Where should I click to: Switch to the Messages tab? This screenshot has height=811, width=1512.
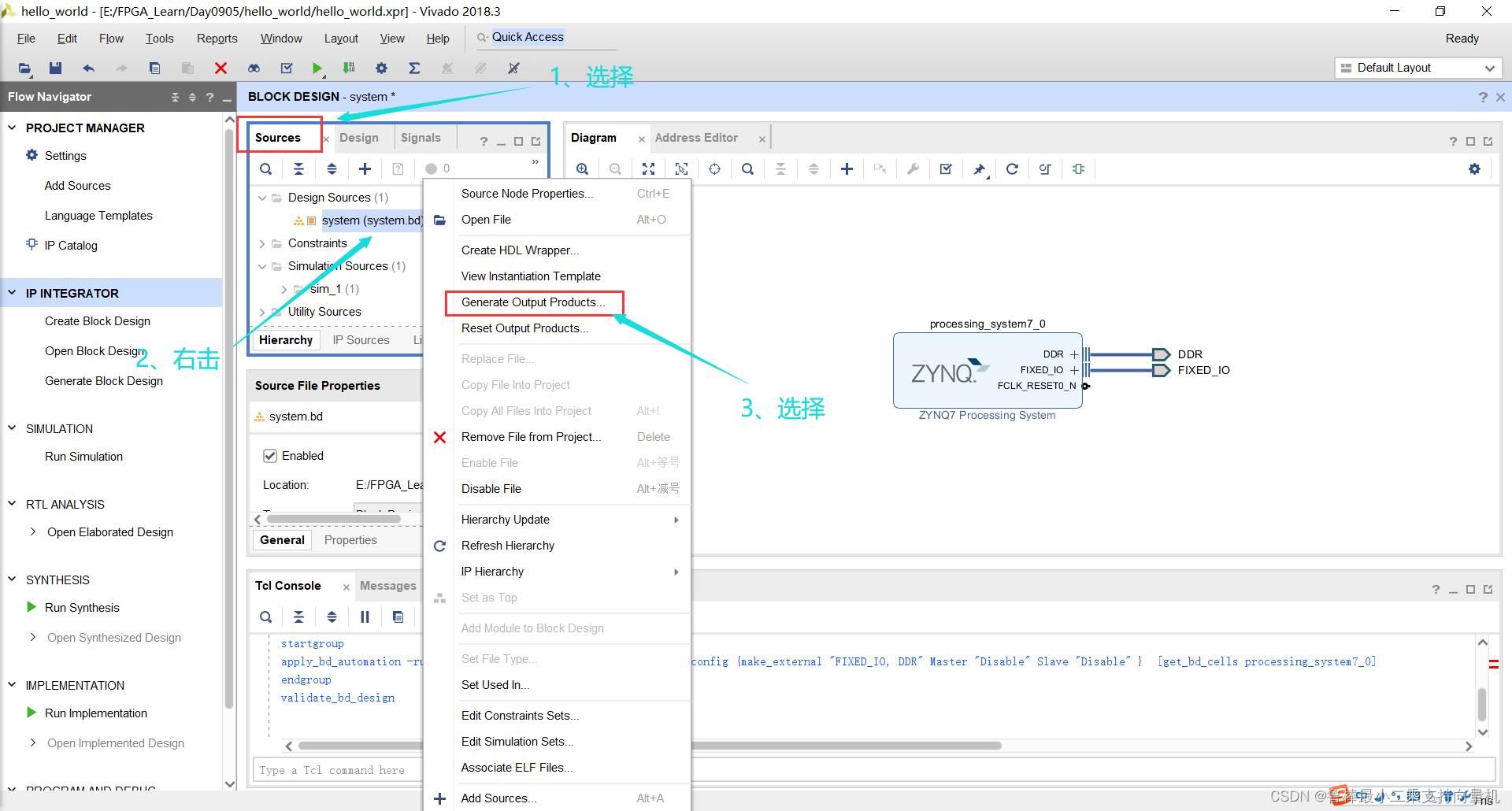tap(387, 586)
